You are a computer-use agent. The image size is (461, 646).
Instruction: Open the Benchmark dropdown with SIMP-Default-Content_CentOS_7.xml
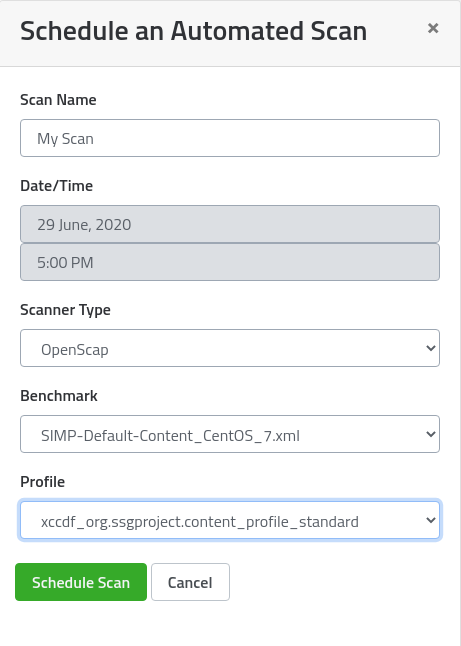[x=230, y=434]
